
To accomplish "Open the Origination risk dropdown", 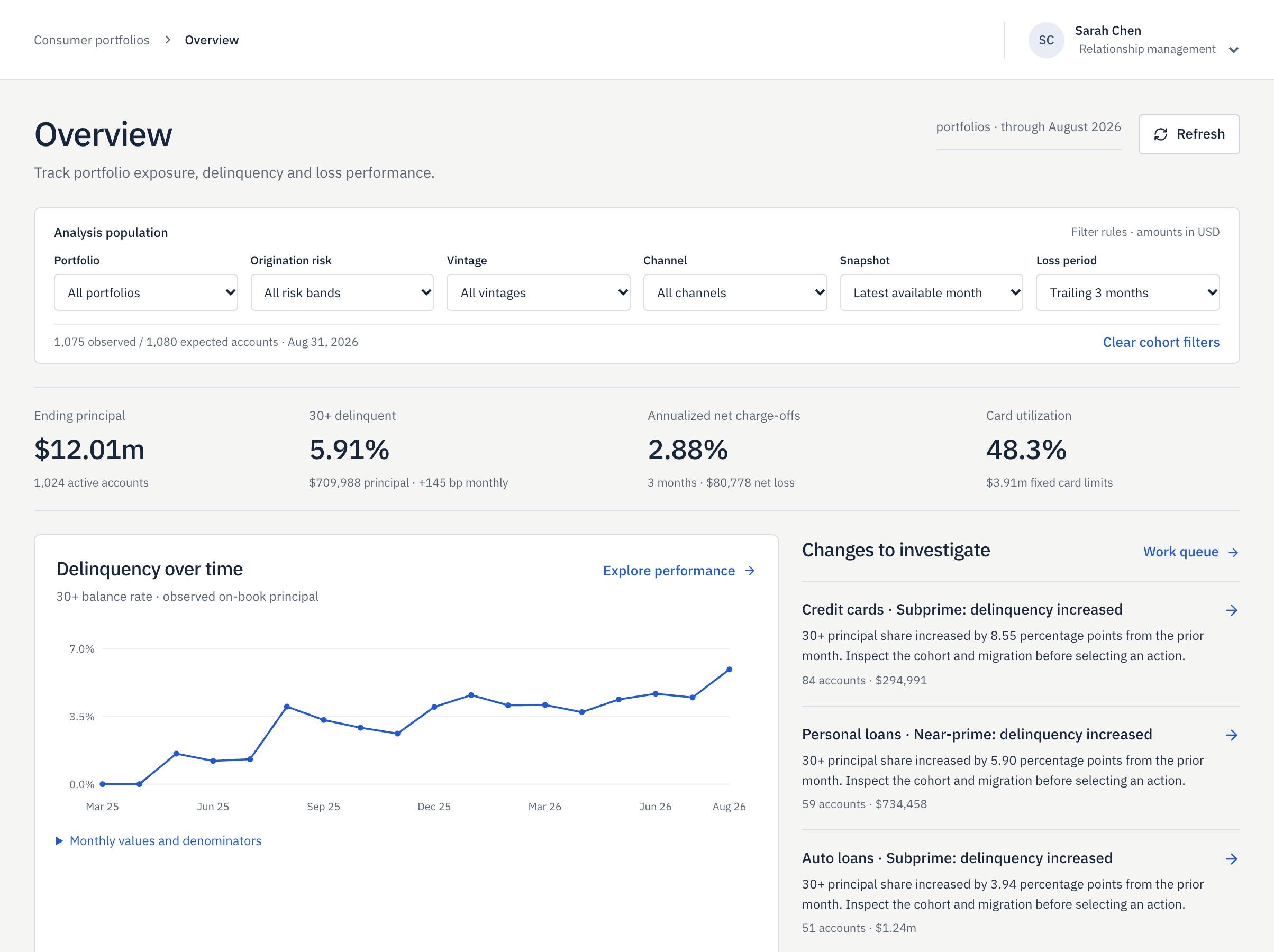I will pos(342,292).
